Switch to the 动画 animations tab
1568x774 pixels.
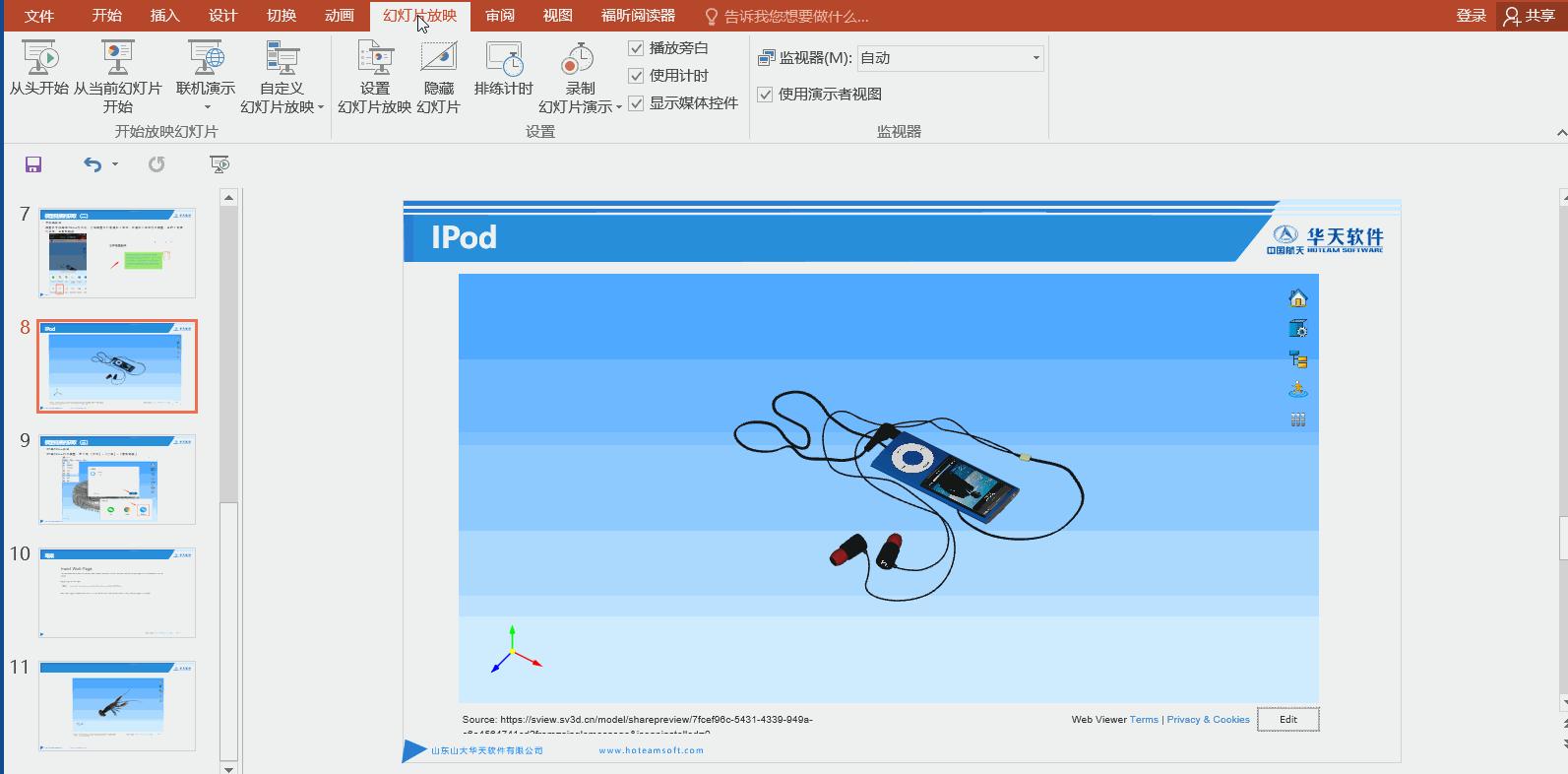340,16
